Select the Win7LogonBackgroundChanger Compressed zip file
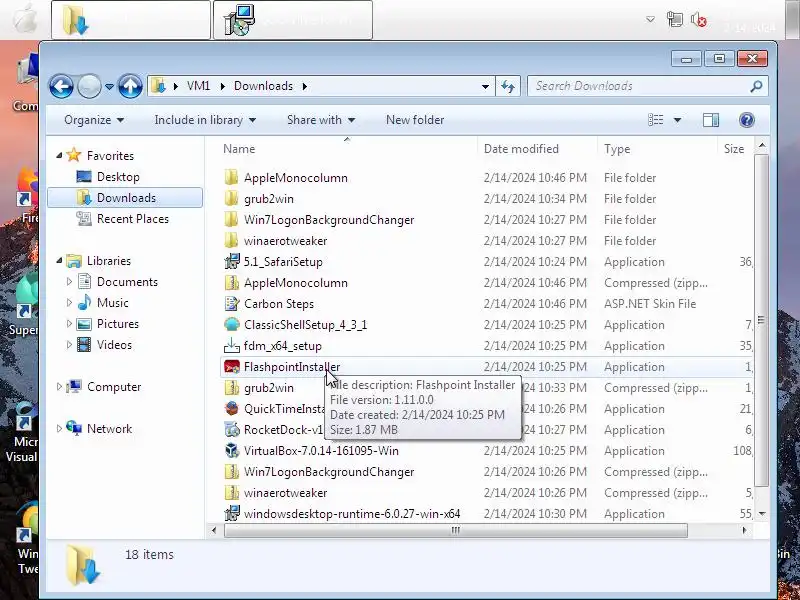 coord(486,472)
